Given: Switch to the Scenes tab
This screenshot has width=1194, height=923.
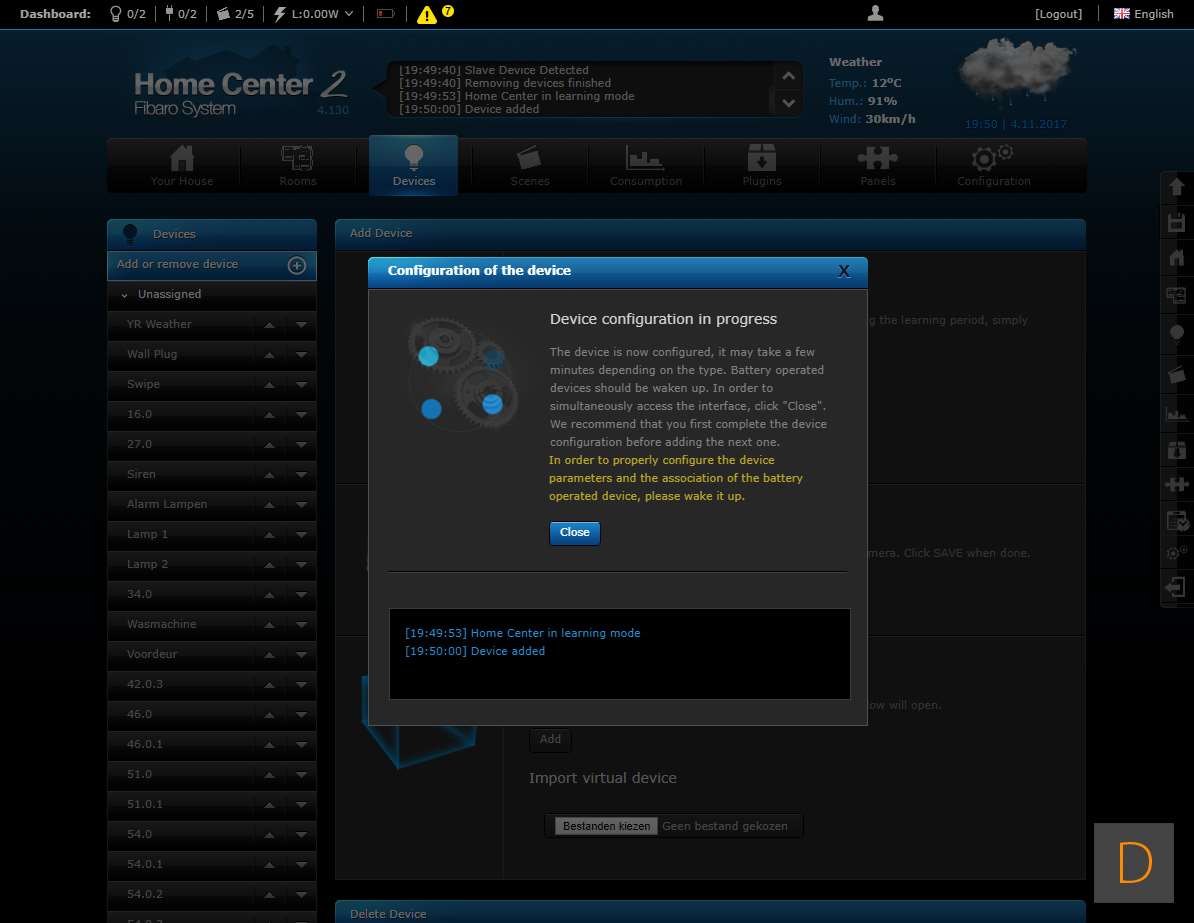Looking at the screenshot, I should [529, 165].
